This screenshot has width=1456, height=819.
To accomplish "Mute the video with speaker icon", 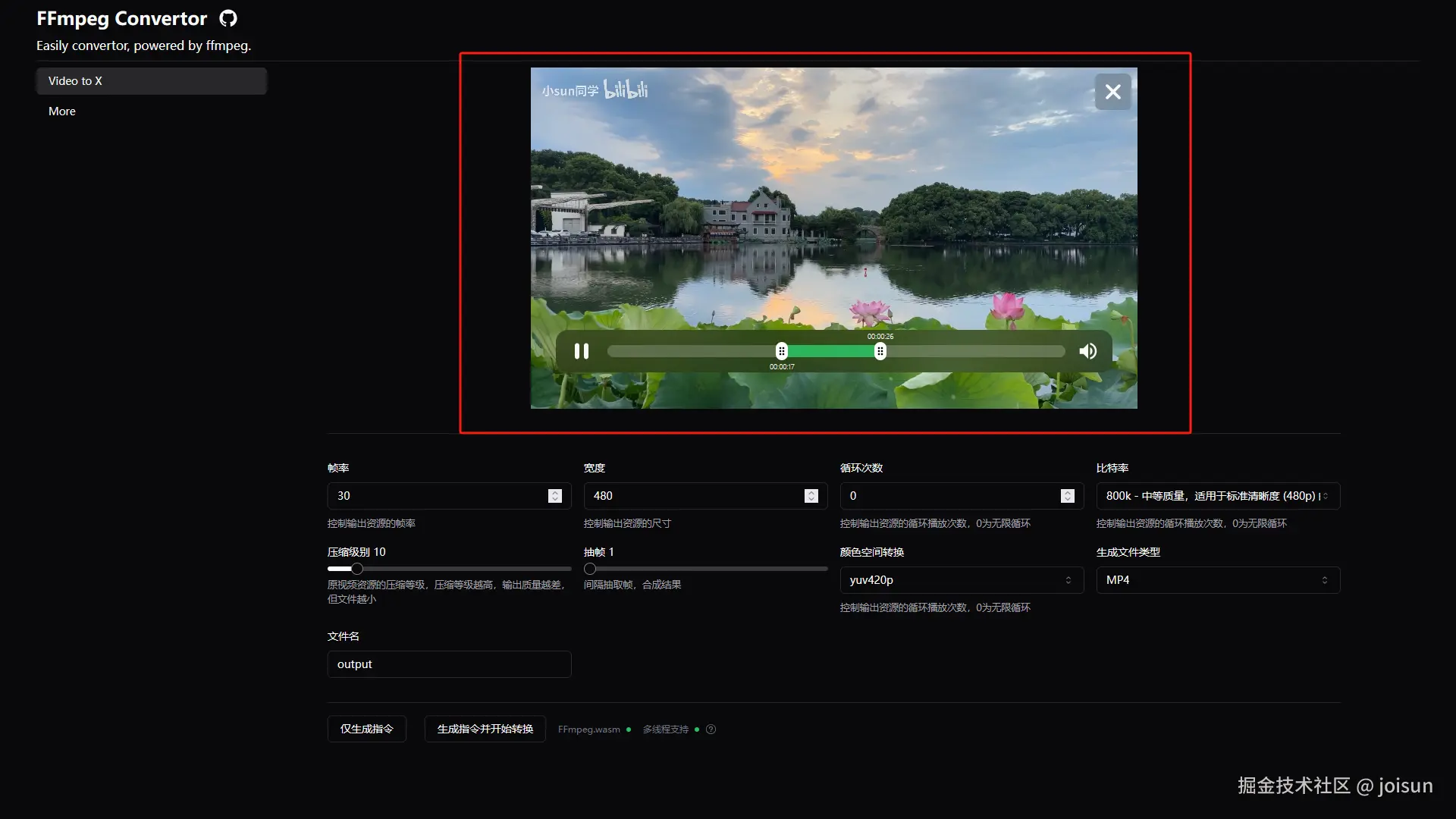I will point(1088,351).
